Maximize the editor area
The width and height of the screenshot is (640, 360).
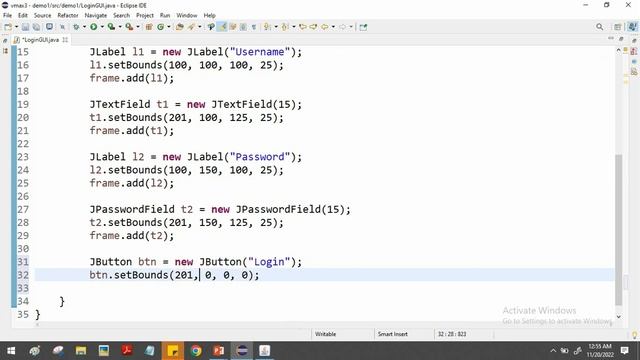pyautogui.click(x=621, y=39)
